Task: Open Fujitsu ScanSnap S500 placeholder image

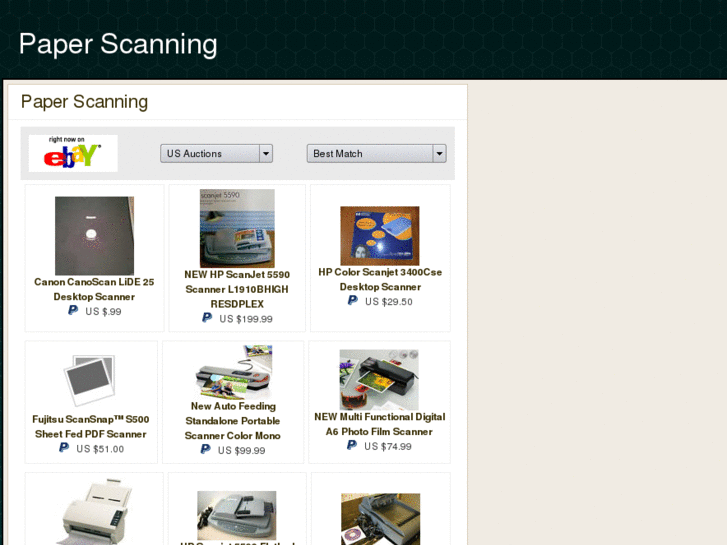Action: [90, 380]
